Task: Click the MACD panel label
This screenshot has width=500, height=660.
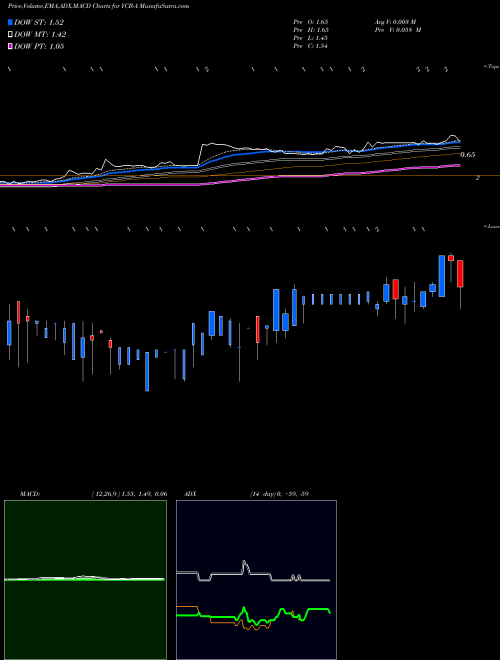Action: 29,494
